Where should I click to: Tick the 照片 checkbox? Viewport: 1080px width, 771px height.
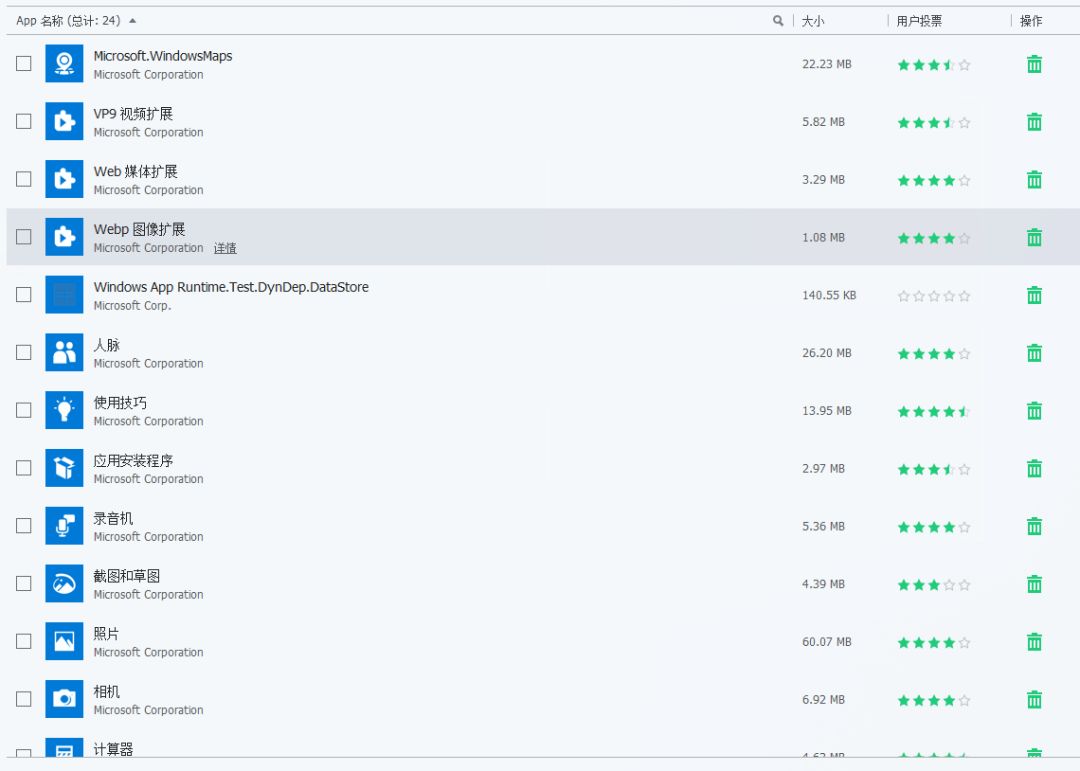pos(23,642)
